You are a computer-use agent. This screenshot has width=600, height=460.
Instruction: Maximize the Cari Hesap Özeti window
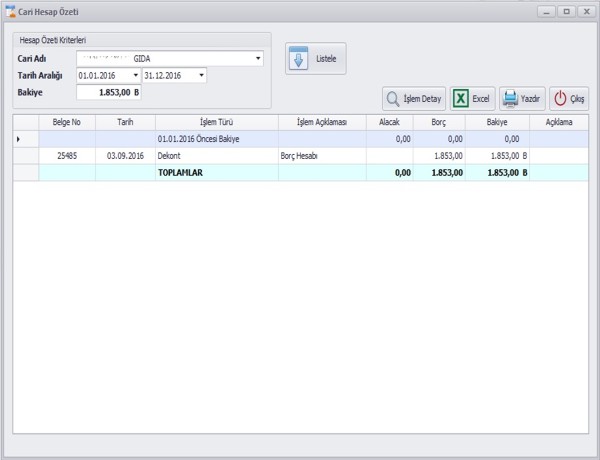tap(566, 12)
